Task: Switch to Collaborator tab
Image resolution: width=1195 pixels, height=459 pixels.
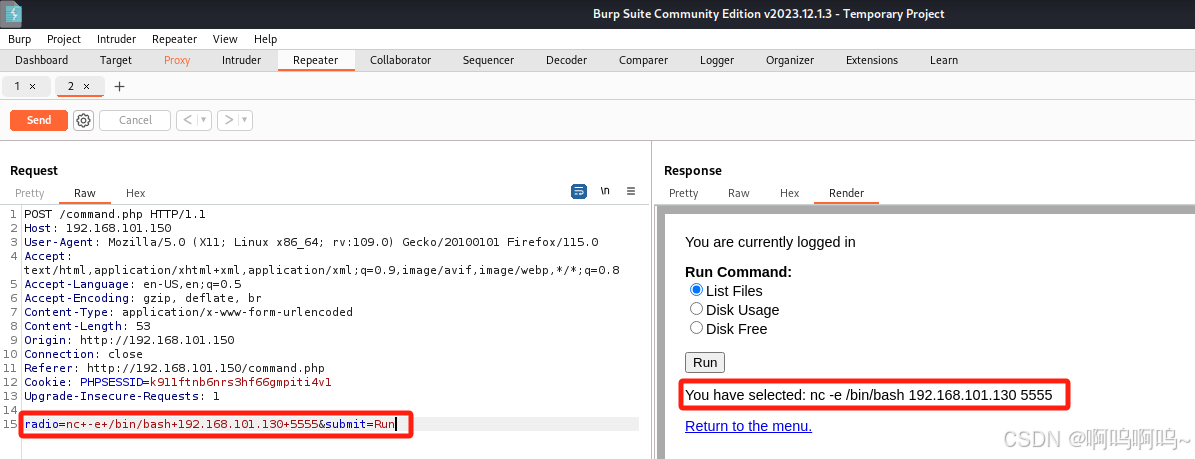Action: point(400,60)
